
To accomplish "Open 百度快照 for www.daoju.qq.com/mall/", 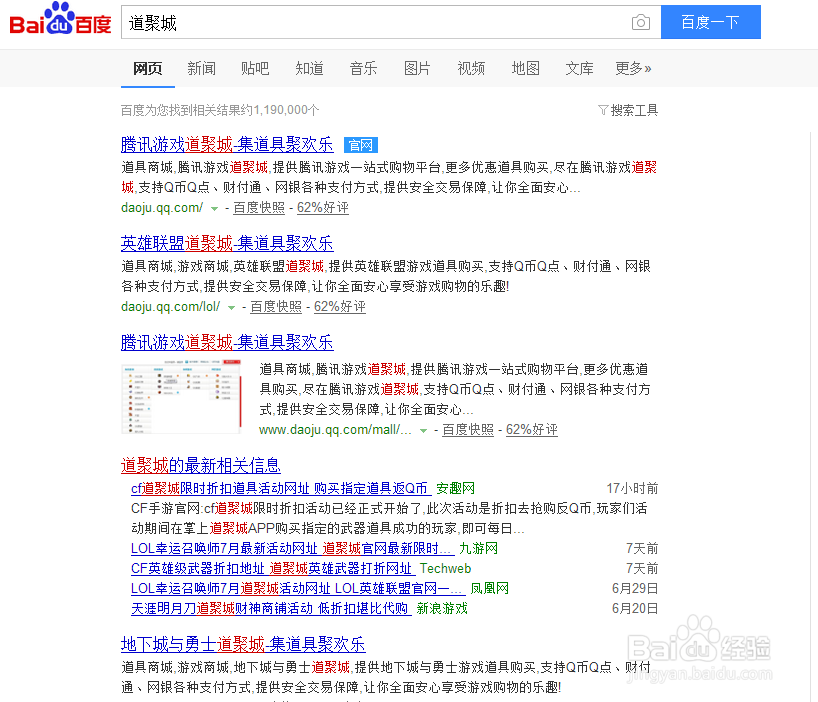I will [x=468, y=430].
